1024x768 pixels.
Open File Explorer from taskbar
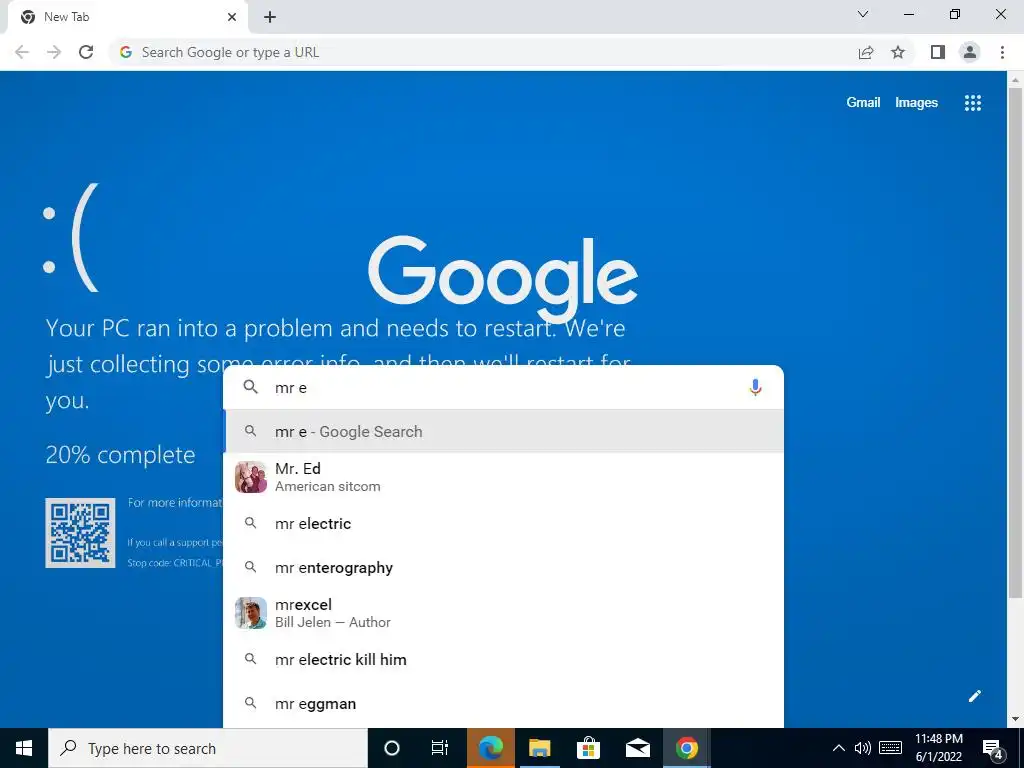539,748
